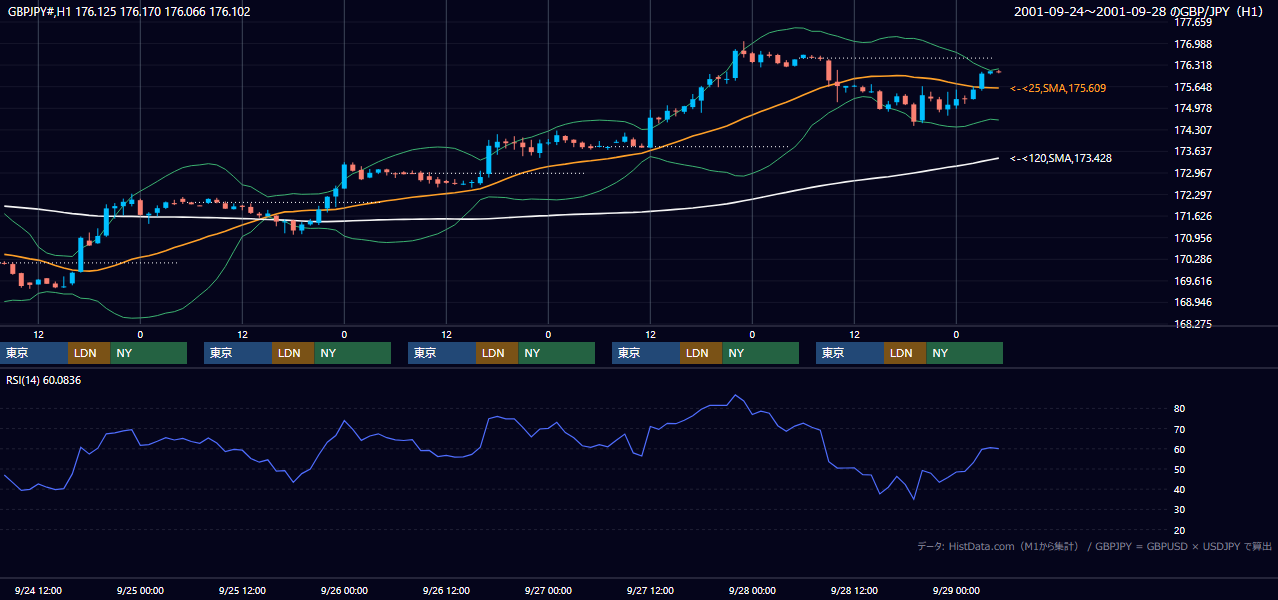The image size is (1278, 600).
Task: Click price axis value 172.967
Action: [1193, 173]
